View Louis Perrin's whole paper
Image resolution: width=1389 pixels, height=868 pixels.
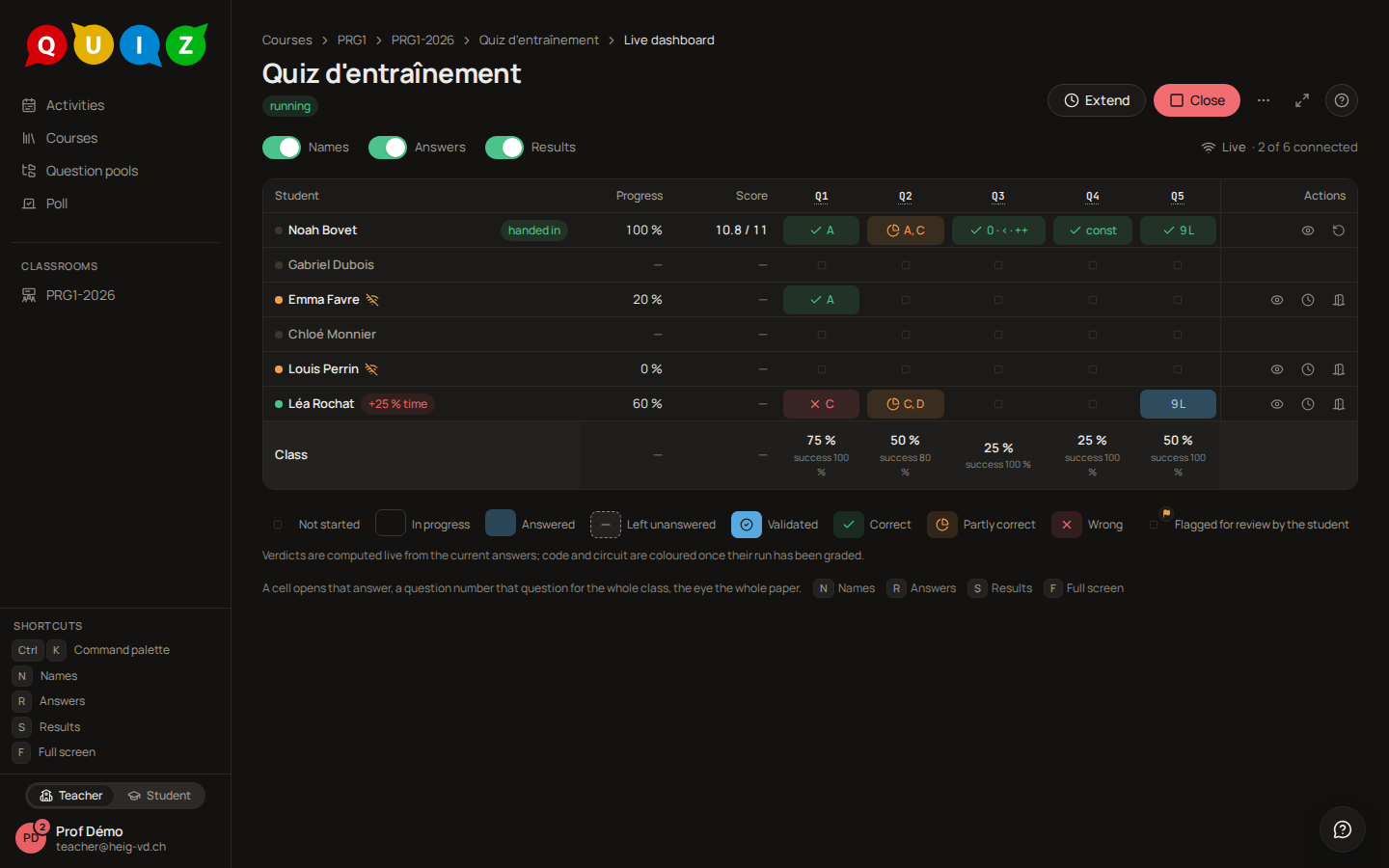pos(1277,369)
